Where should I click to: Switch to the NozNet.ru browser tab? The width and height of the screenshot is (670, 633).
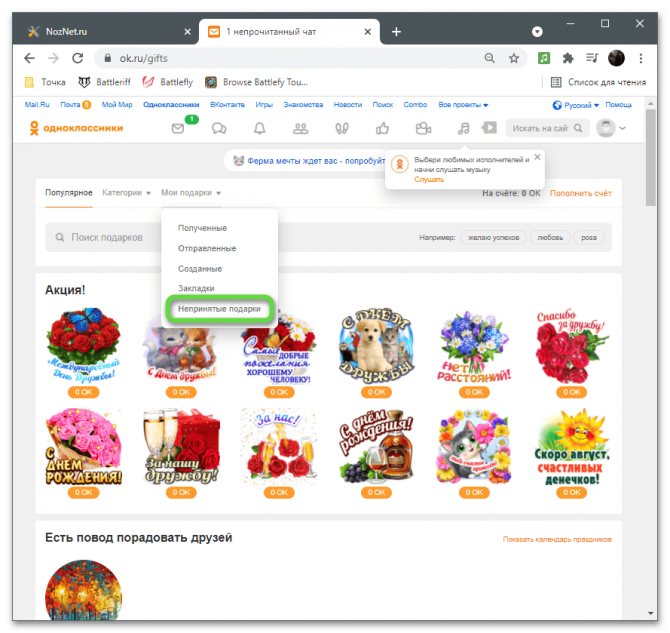pyautogui.click(x=107, y=32)
